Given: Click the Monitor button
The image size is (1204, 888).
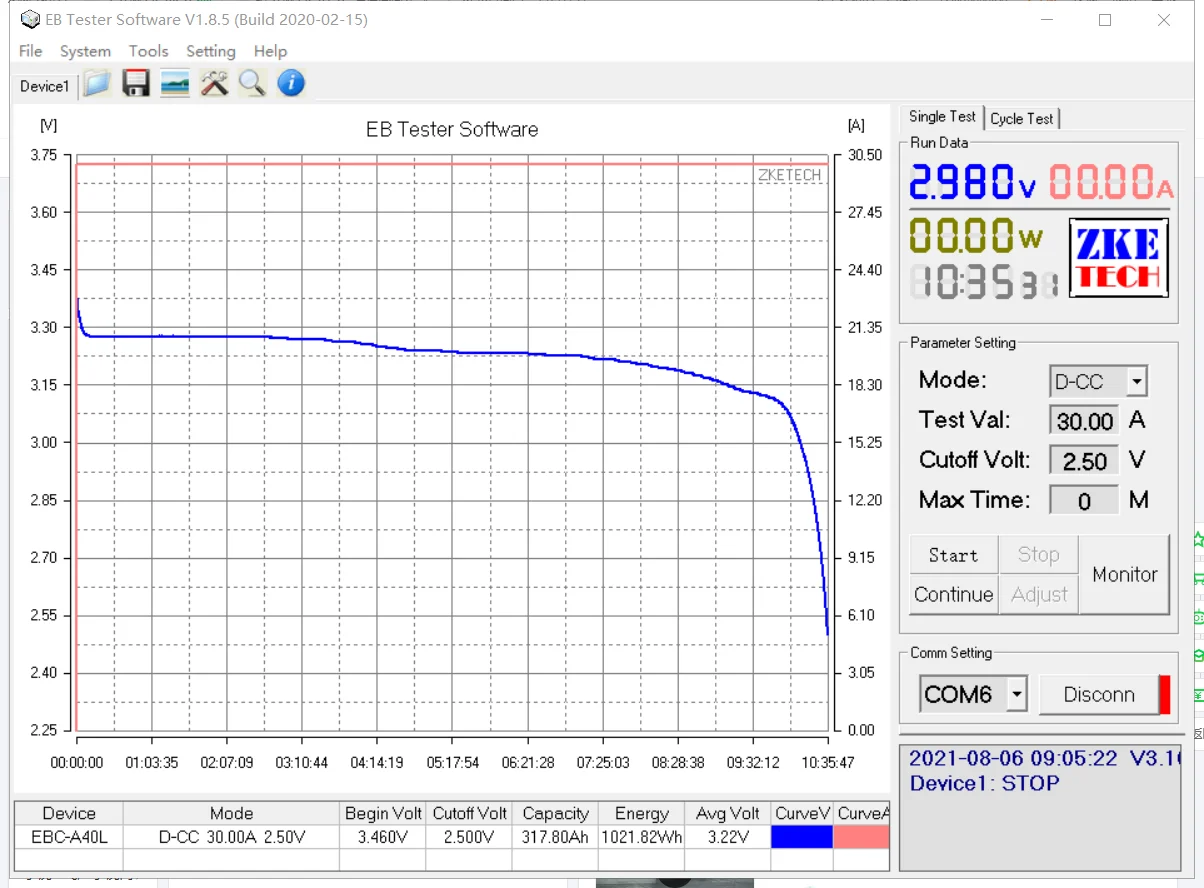Looking at the screenshot, I should [1124, 575].
